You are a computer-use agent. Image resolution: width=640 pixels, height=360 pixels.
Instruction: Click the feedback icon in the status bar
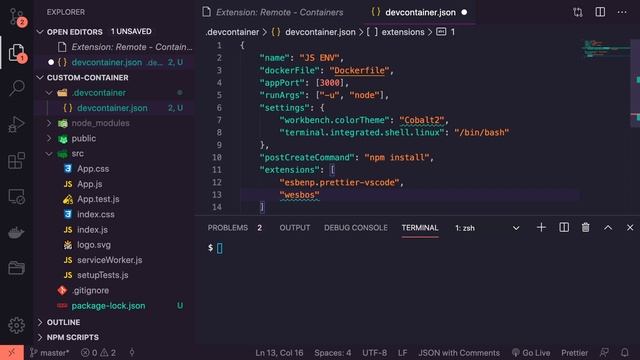tap(604, 353)
